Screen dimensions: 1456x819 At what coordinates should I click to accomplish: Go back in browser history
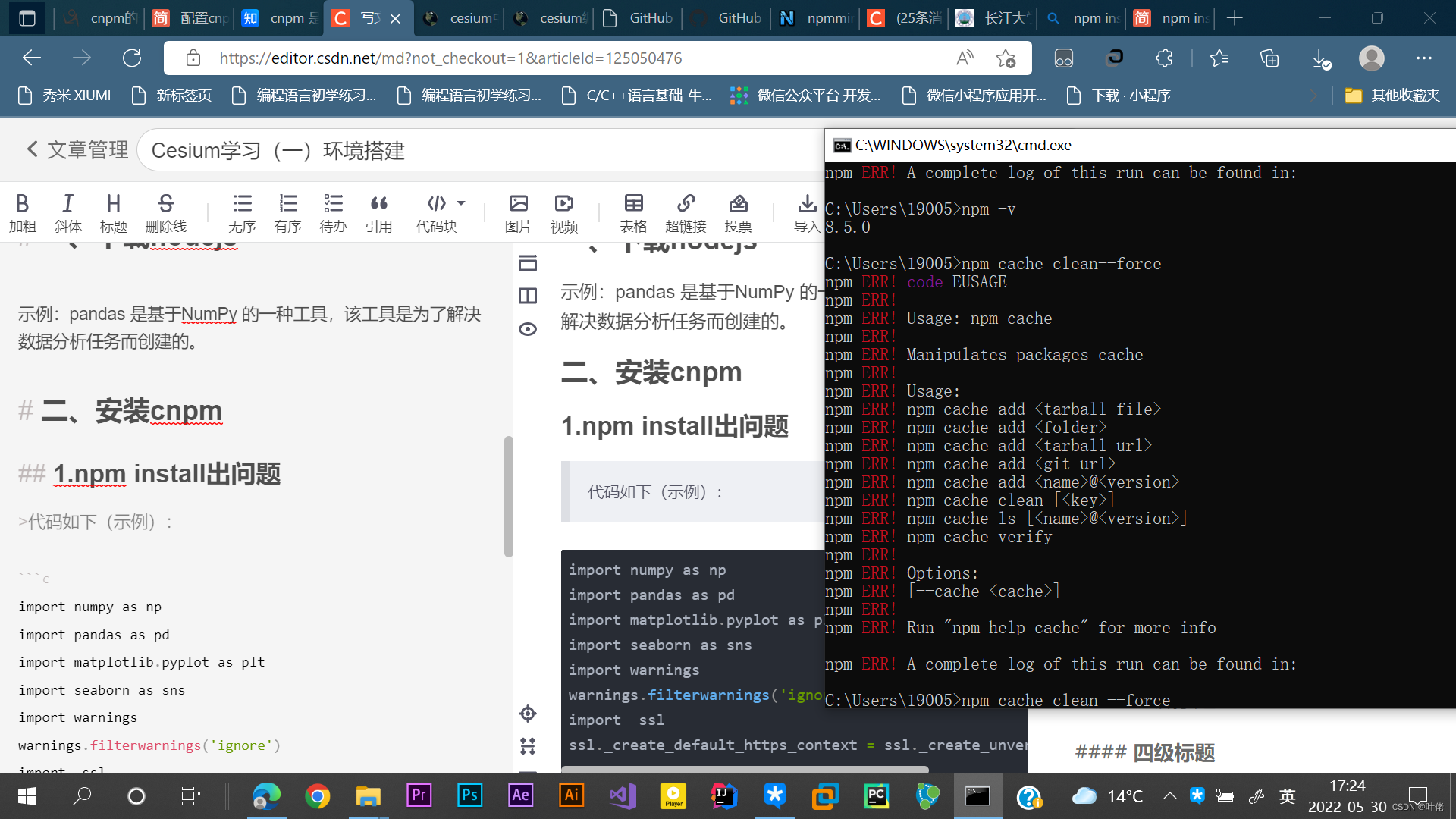(32, 58)
